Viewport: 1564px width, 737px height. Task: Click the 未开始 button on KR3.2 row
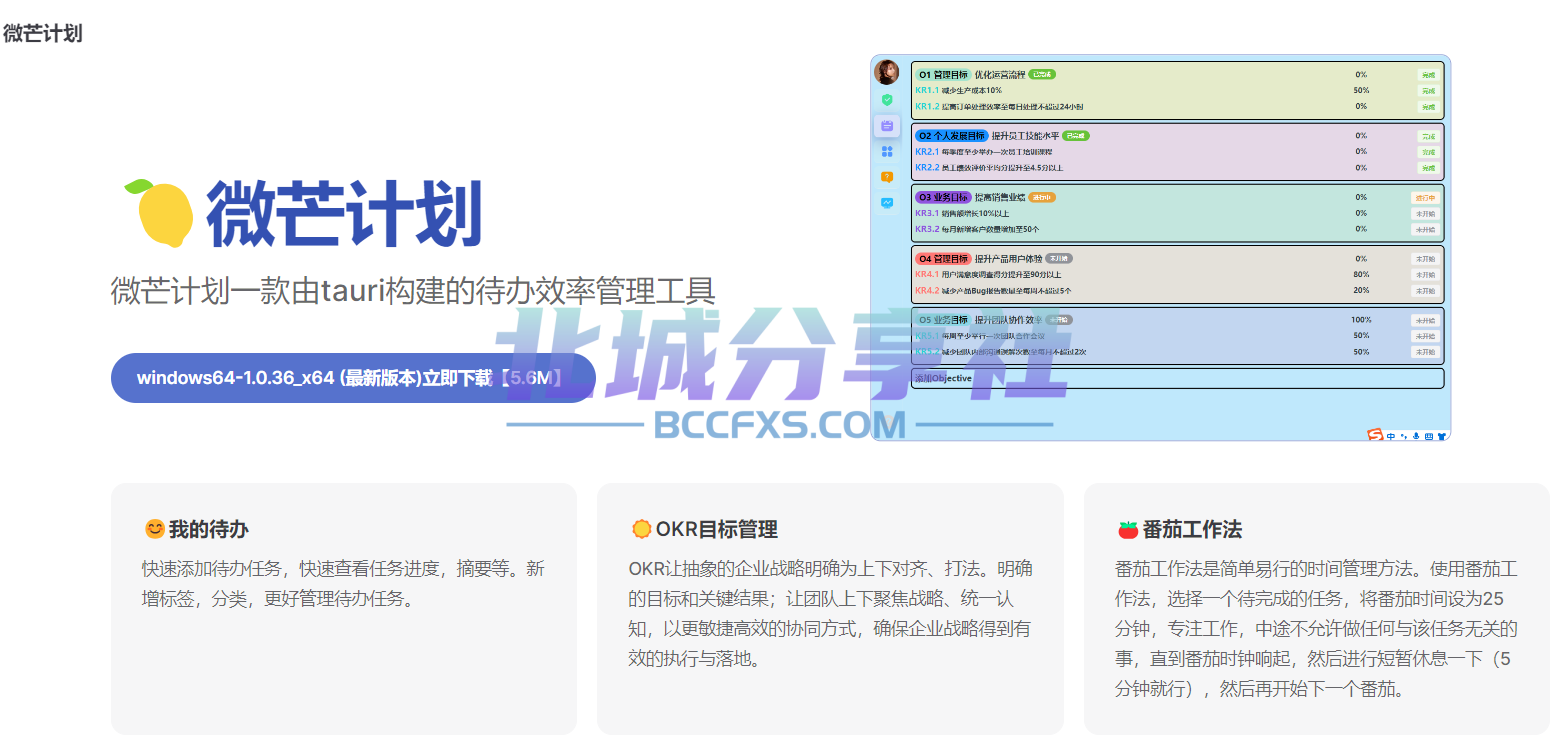click(1425, 230)
